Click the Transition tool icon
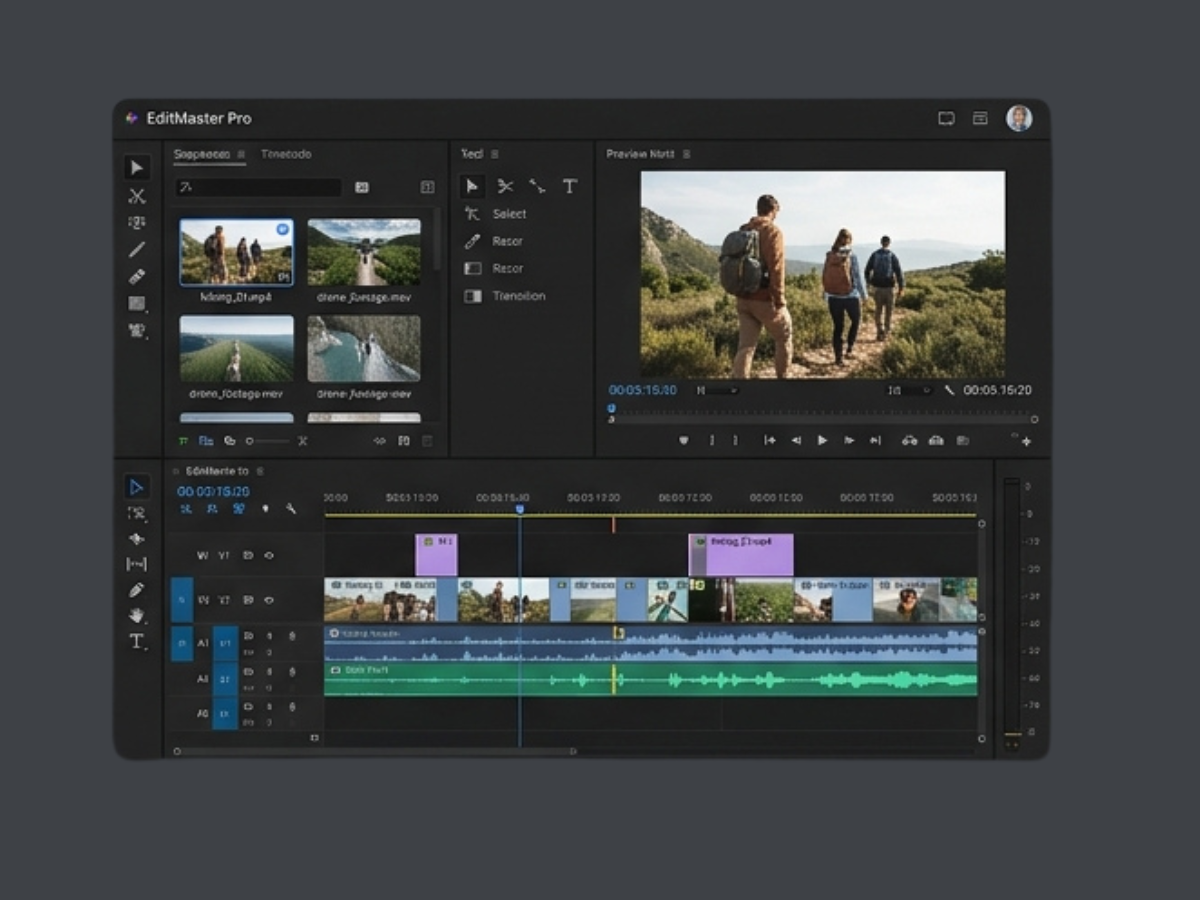 pyautogui.click(x=473, y=296)
